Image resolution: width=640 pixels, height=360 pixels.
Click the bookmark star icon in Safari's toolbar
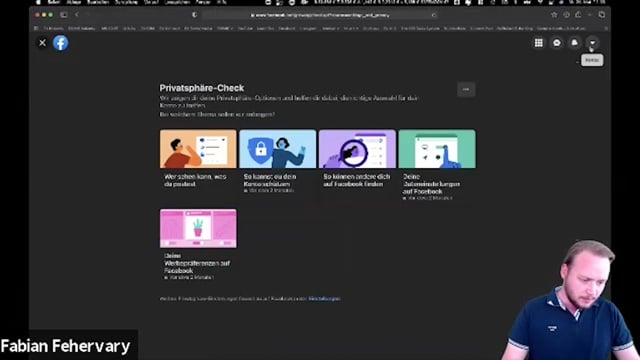[554, 15]
